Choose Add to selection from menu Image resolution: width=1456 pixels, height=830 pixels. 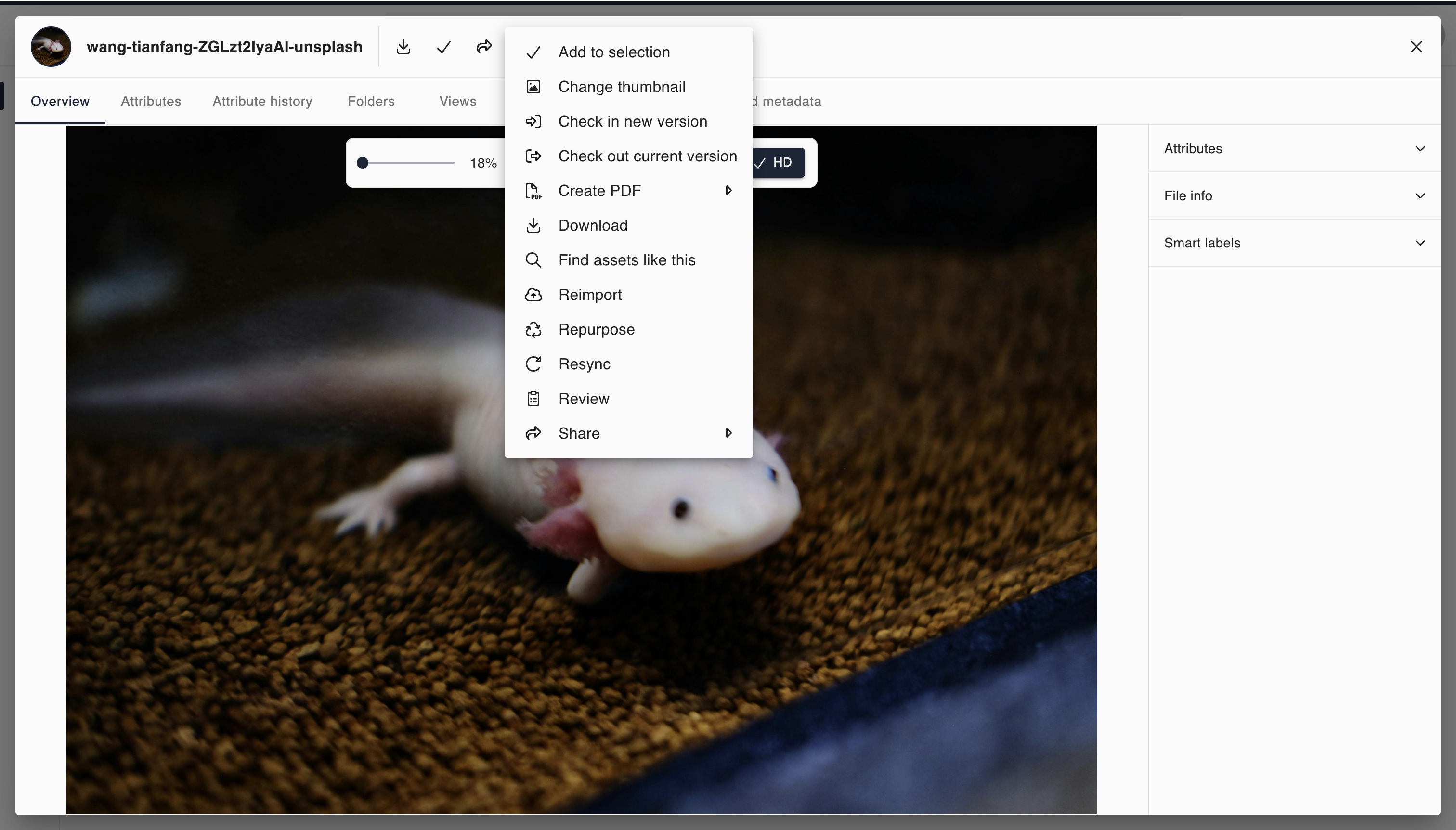[x=628, y=52]
